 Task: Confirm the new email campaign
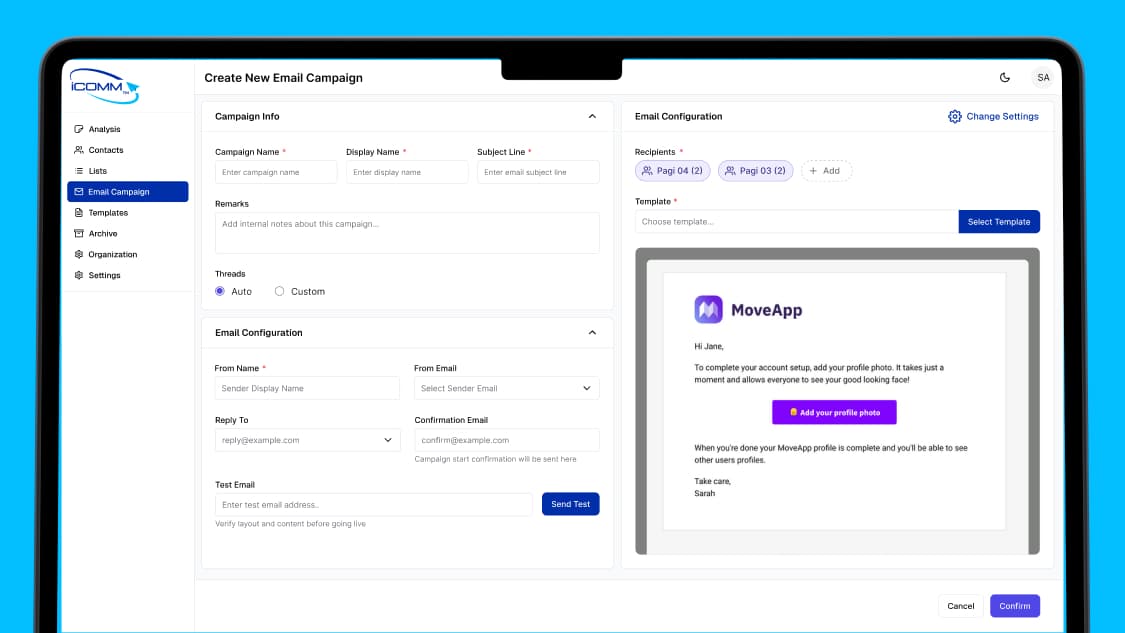point(1015,606)
